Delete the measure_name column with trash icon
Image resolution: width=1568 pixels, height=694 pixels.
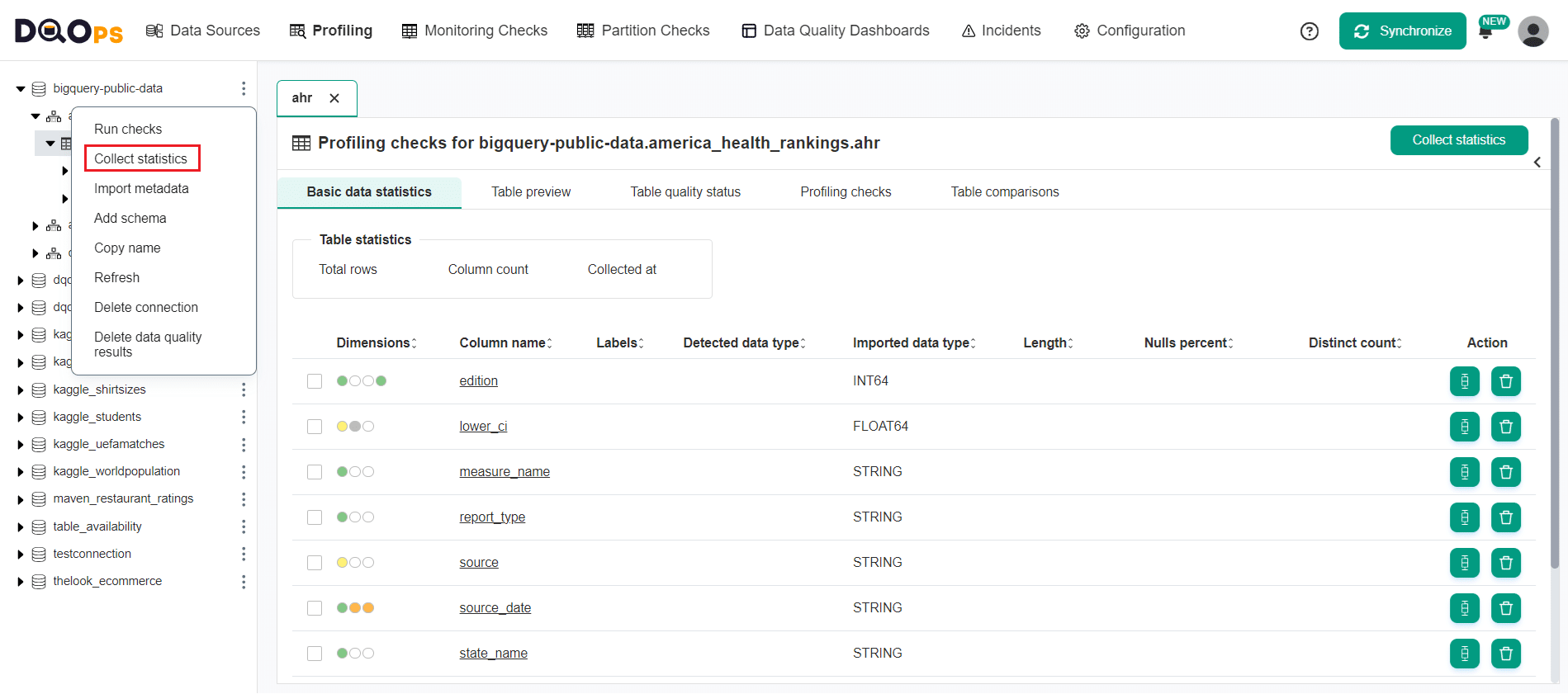(1505, 472)
